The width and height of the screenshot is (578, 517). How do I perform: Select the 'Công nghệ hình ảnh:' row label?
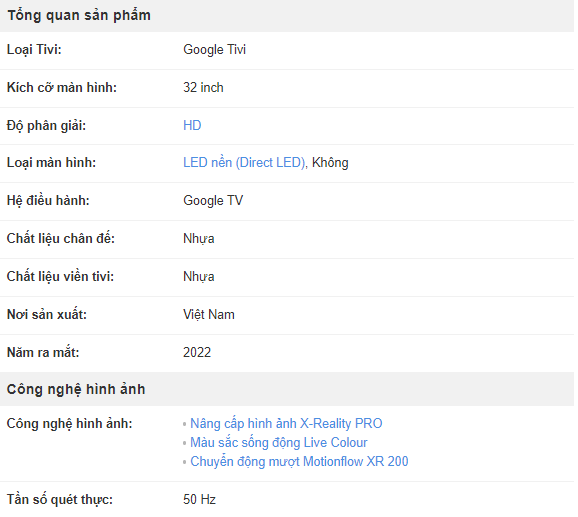click(x=69, y=423)
